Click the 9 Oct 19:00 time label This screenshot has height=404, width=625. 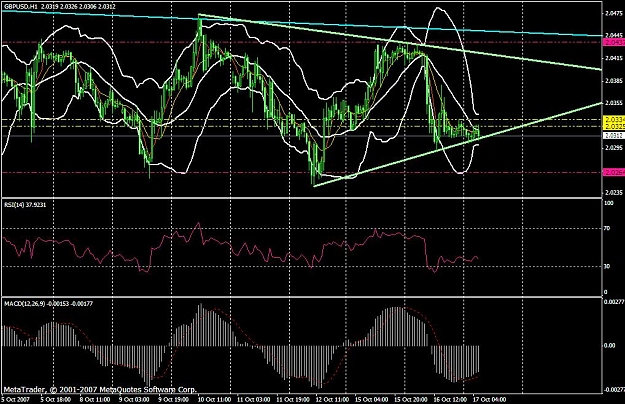point(173,400)
